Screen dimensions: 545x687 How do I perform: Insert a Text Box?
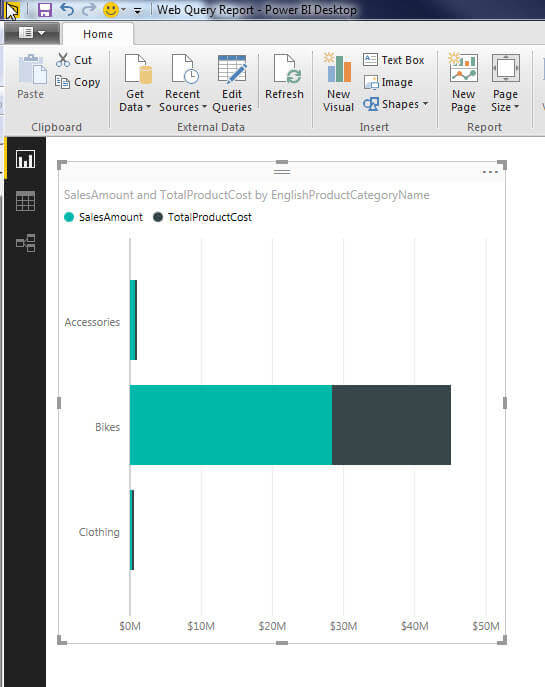click(393, 60)
